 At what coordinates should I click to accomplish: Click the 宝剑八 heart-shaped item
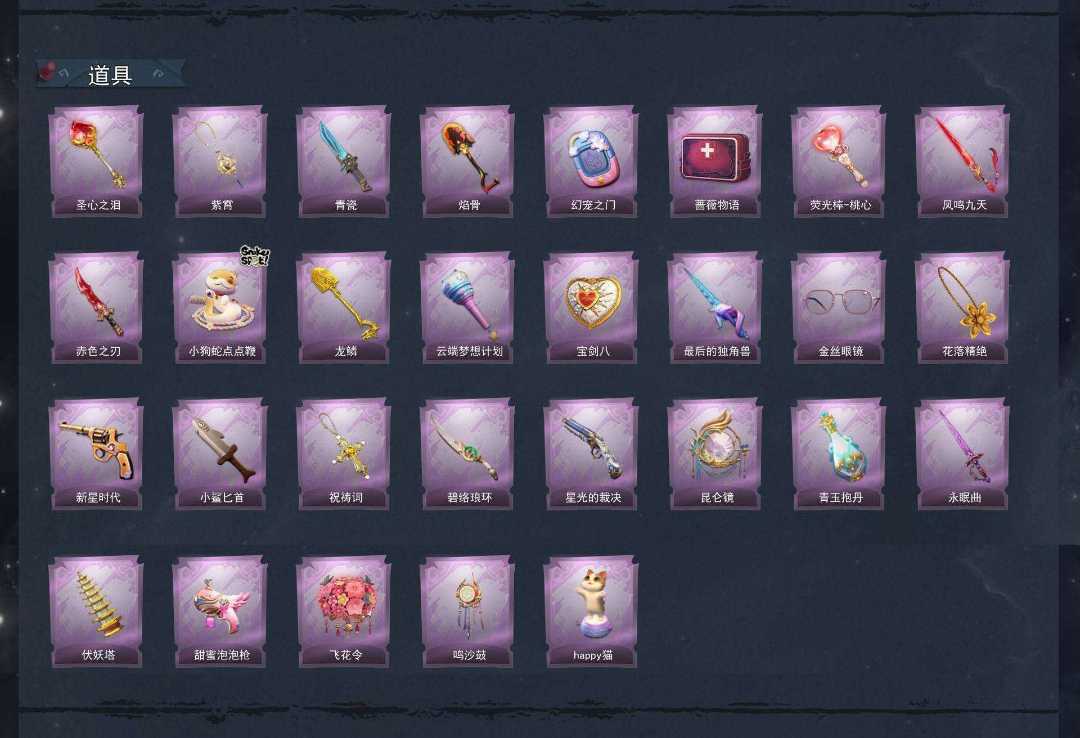(x=591, y=307)
